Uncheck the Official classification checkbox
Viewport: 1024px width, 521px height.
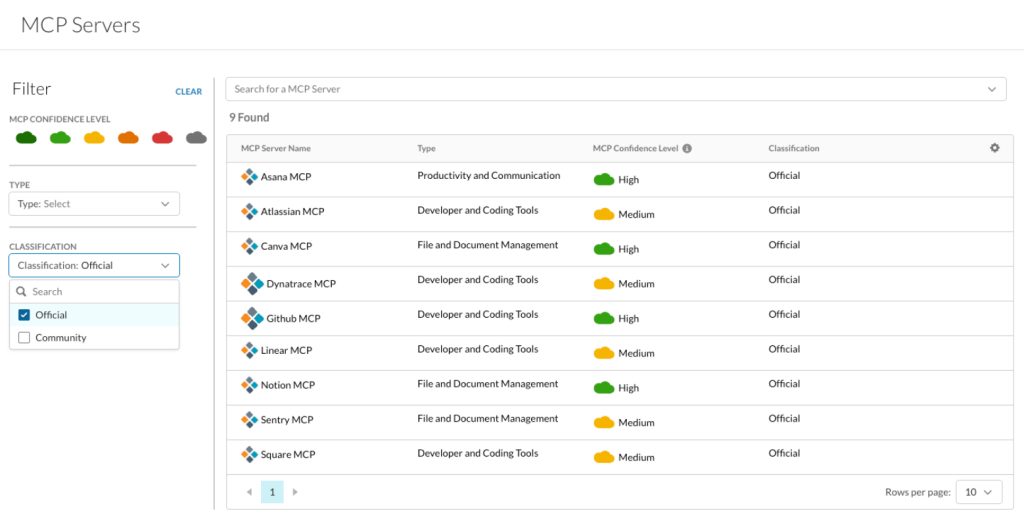[24, 315]
